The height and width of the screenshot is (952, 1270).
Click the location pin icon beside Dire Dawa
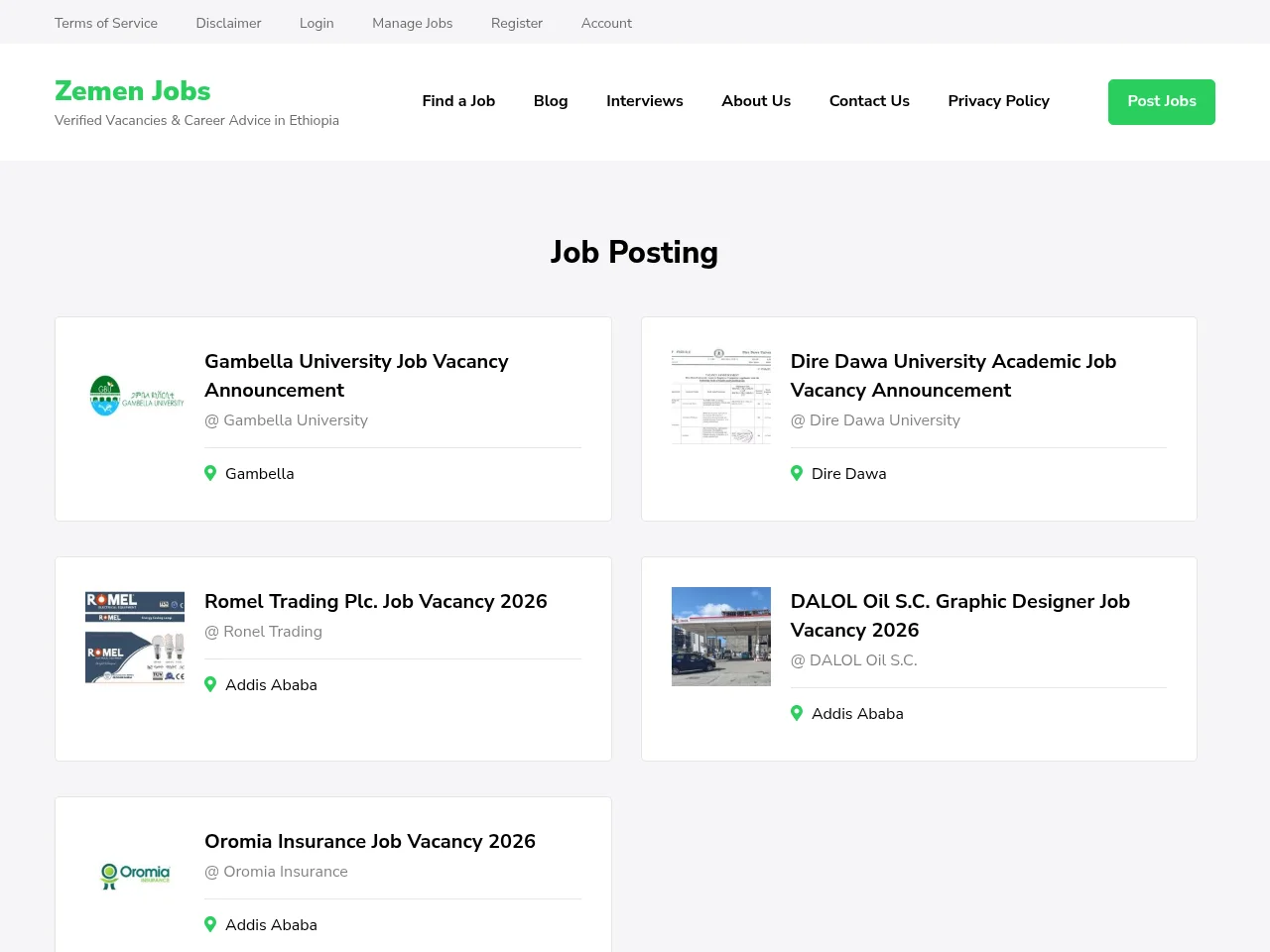tap(797, 473)
